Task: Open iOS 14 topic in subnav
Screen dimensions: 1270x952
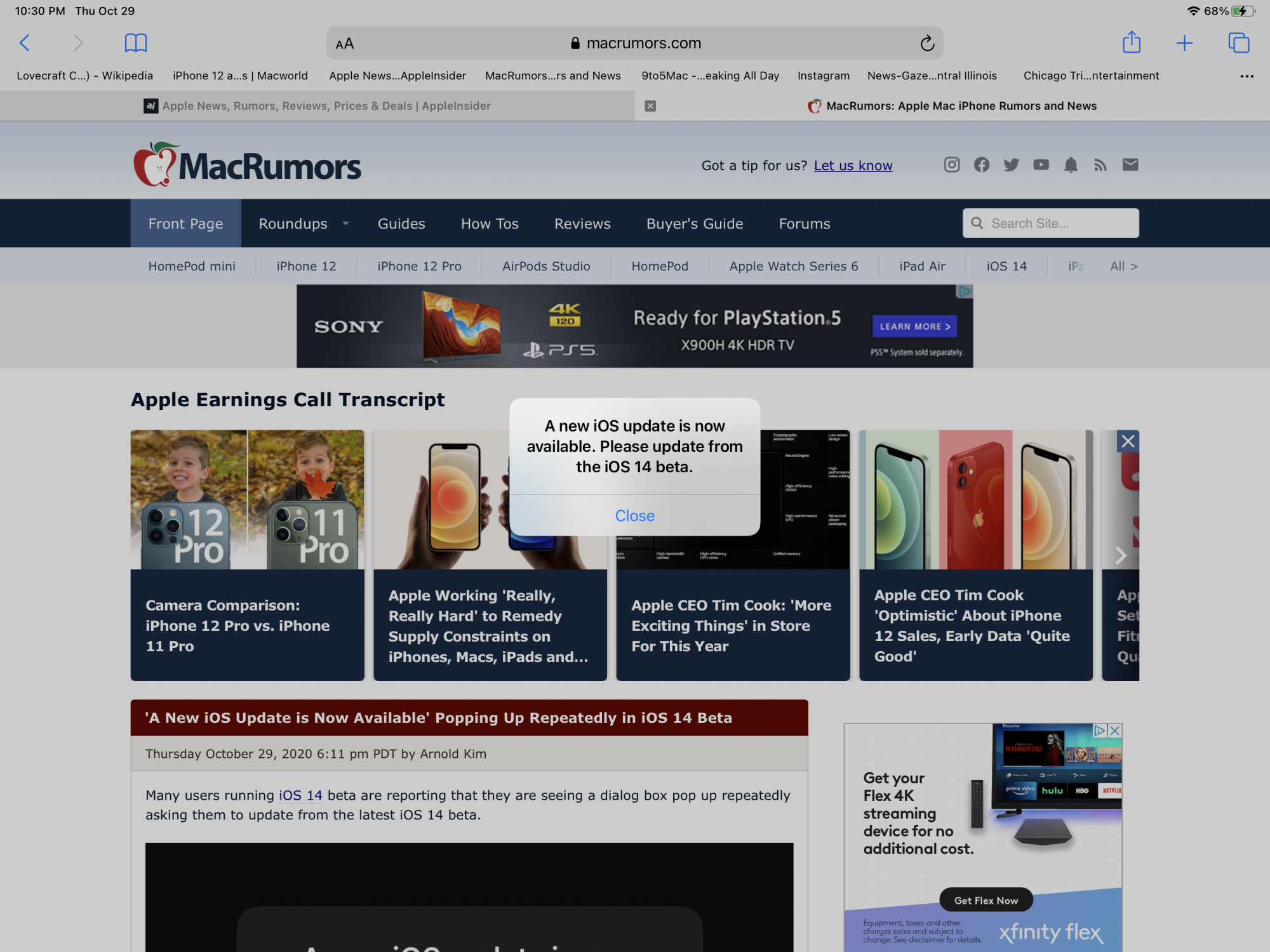Action: (x=1006, y=267)
